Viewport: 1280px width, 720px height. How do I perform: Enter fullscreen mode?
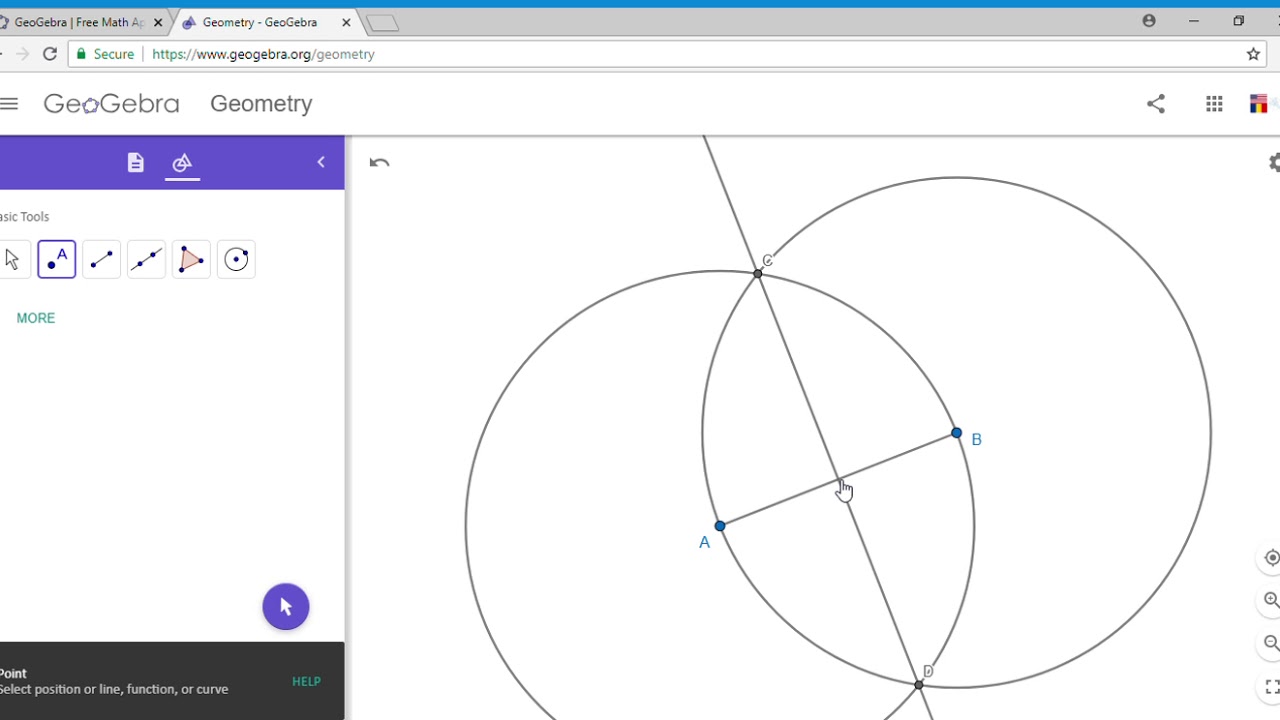1272,686
